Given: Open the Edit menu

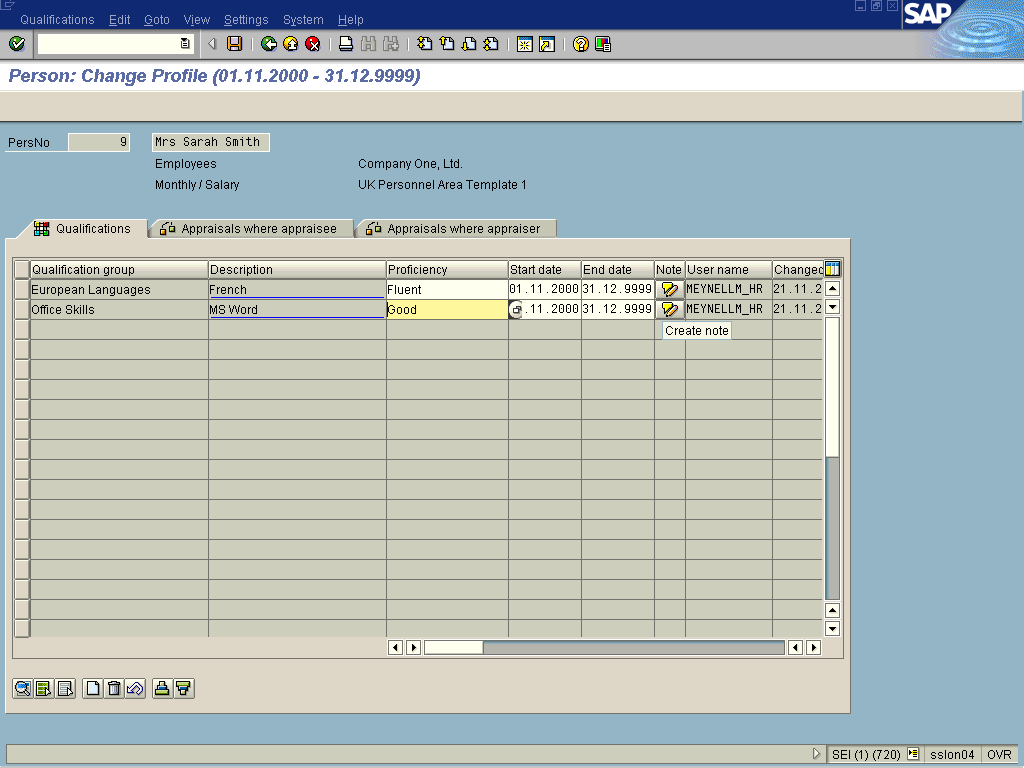Looking at the screenshot, I should point(120,20).
